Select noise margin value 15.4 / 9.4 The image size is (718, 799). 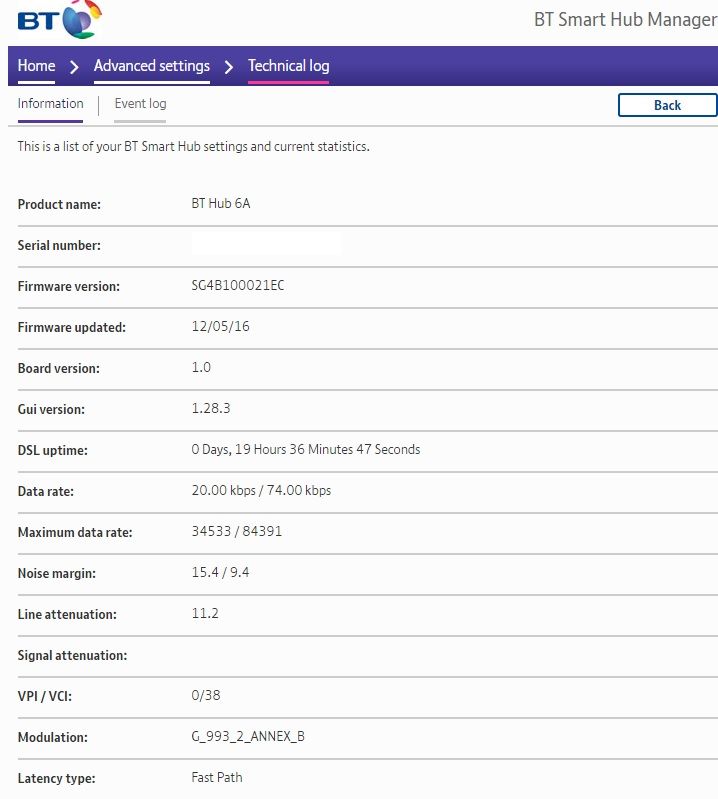[x=220, y=572]
